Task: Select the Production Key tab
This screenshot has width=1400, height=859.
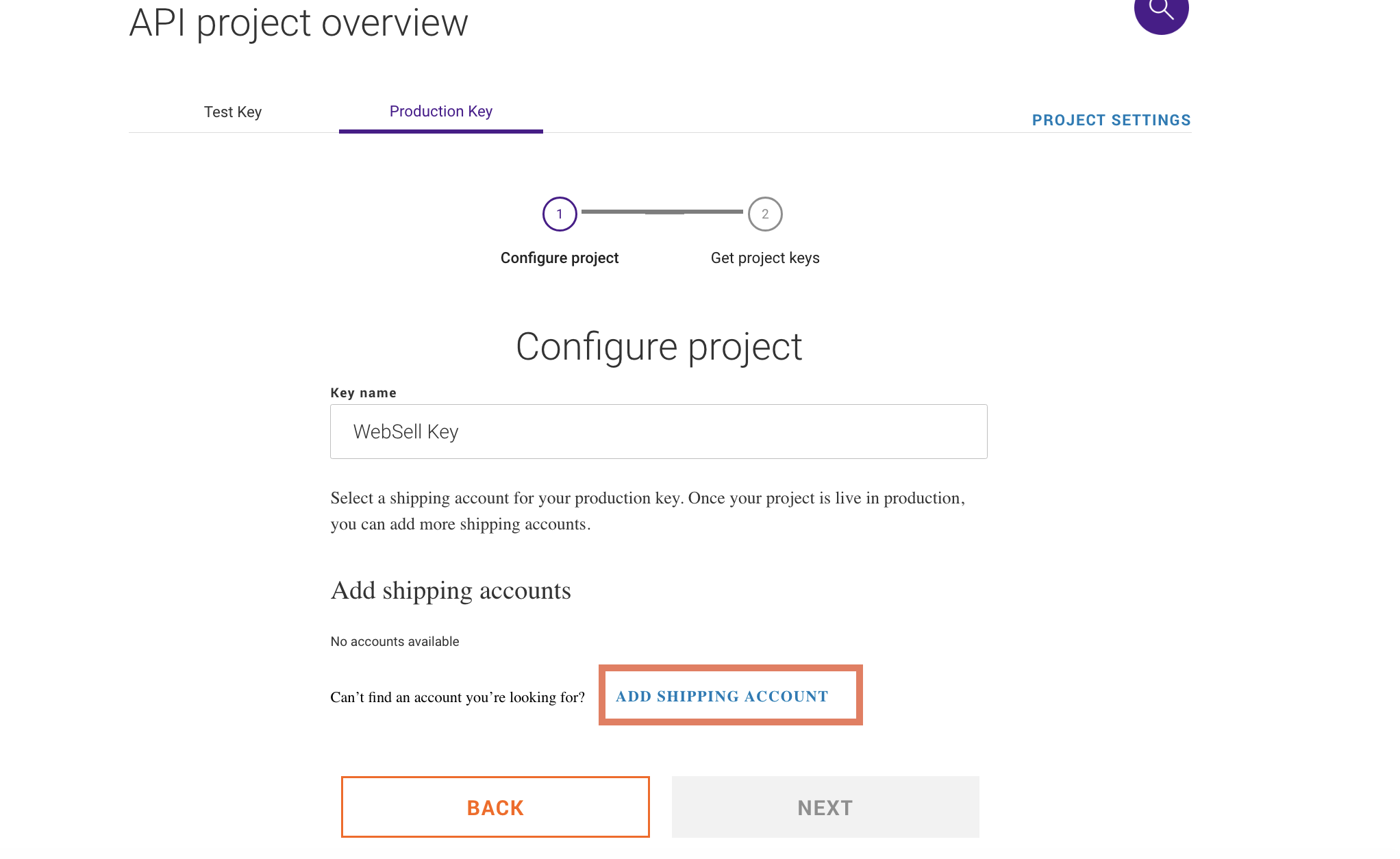Action: coord(441,112)
